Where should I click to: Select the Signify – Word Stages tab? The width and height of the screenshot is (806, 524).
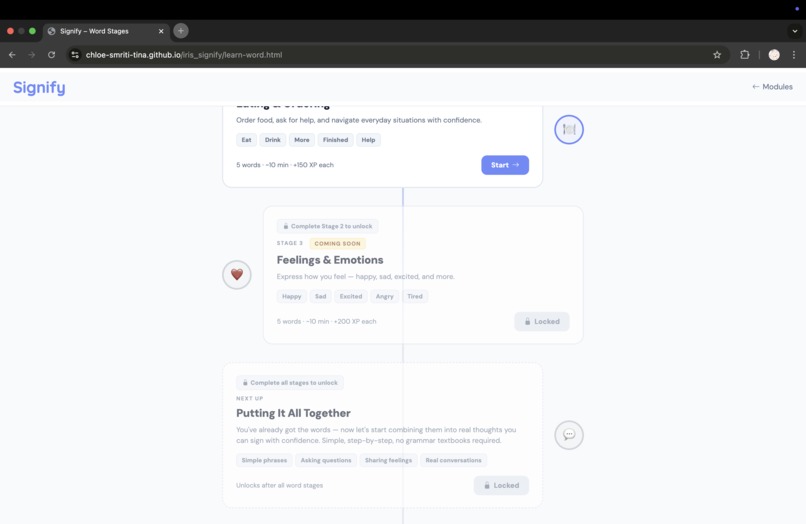click(106, 31)
